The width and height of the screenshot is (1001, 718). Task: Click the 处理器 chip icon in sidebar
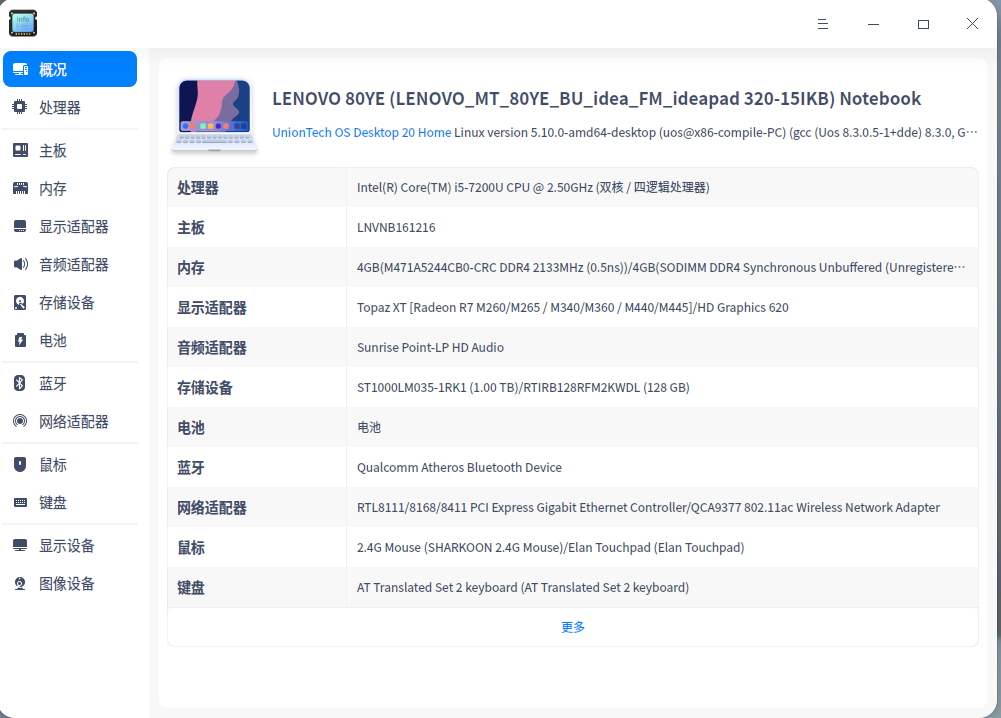(20, 107)
